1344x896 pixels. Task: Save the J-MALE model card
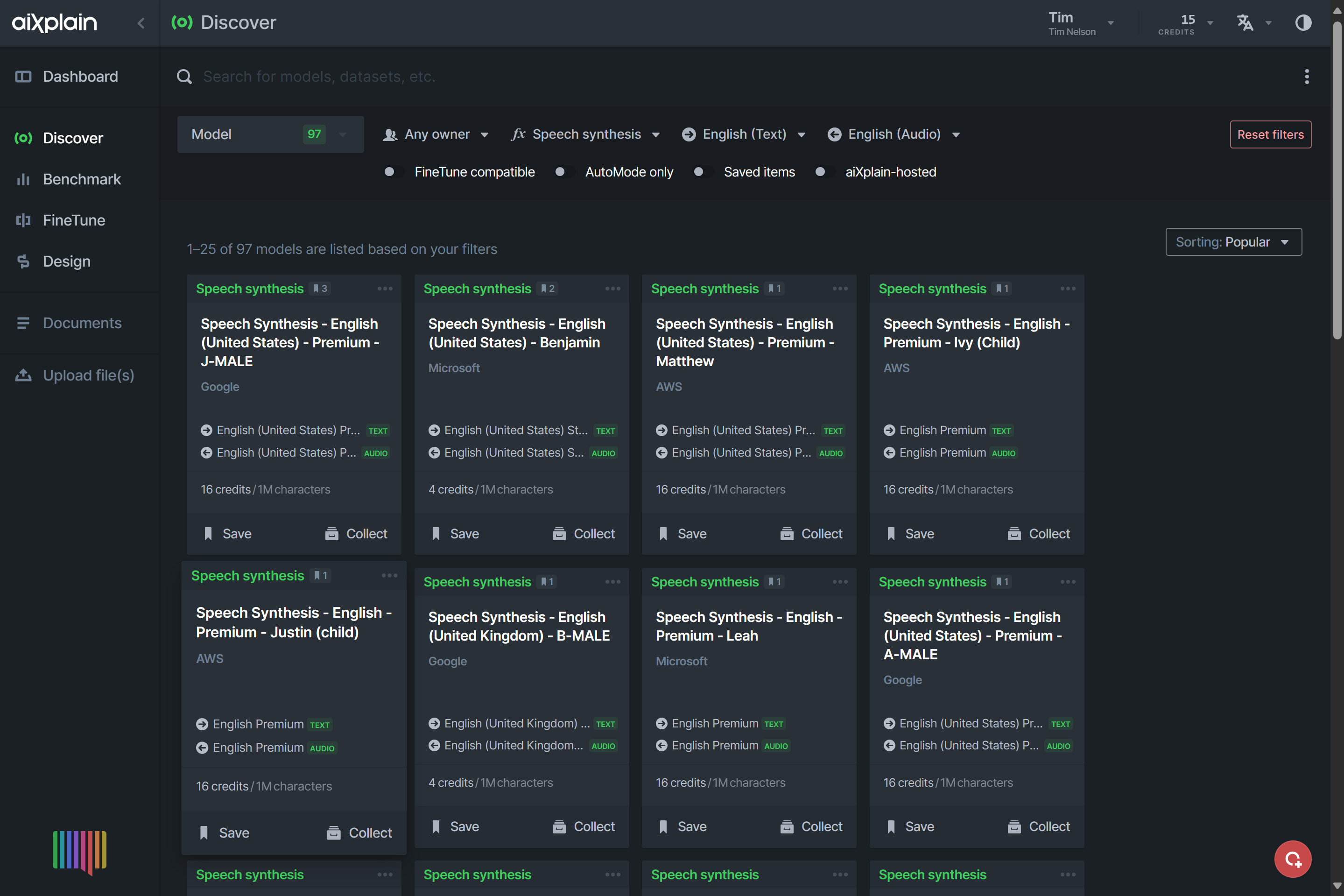[x=227, y=534]
